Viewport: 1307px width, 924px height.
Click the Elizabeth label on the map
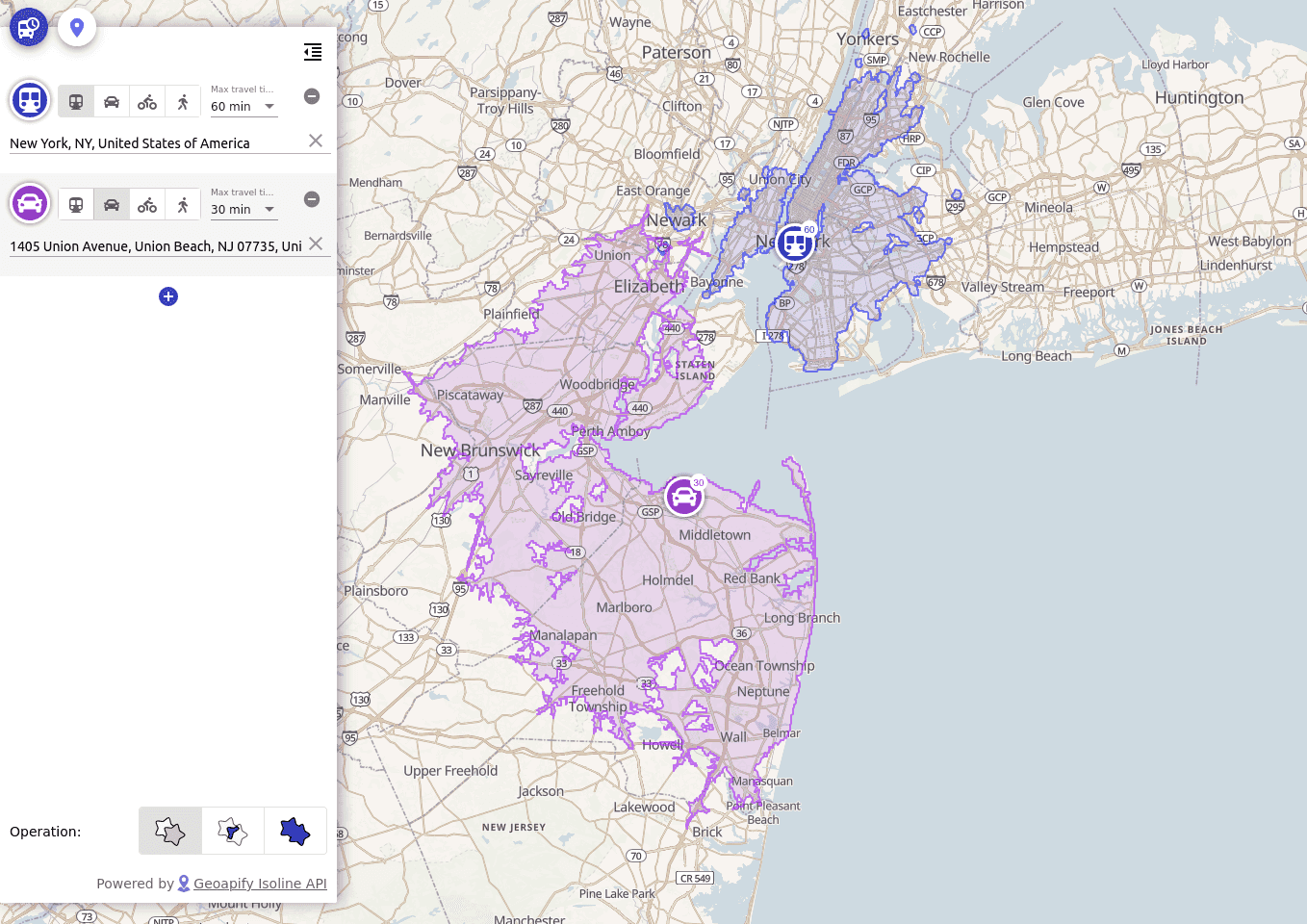[649, 287]
